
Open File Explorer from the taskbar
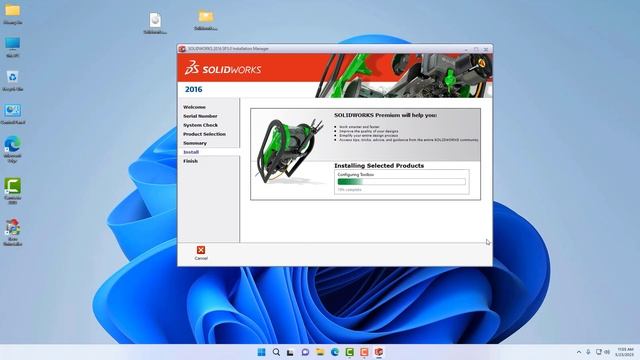coord(320,352)
